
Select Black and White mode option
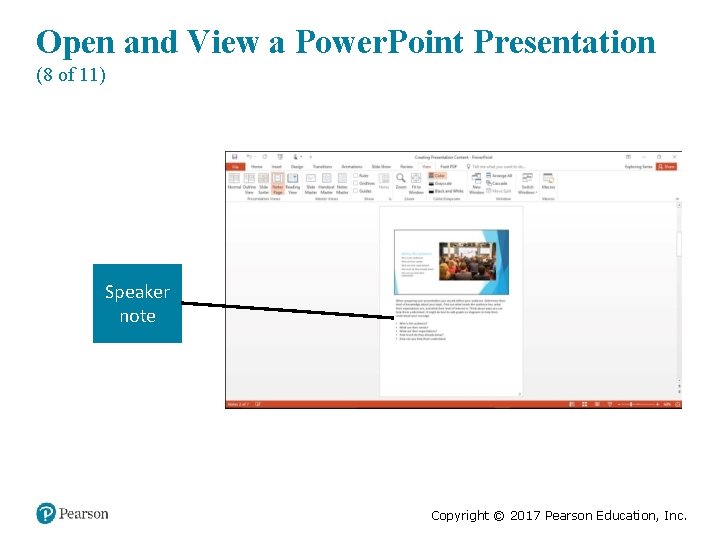[446, 191]
